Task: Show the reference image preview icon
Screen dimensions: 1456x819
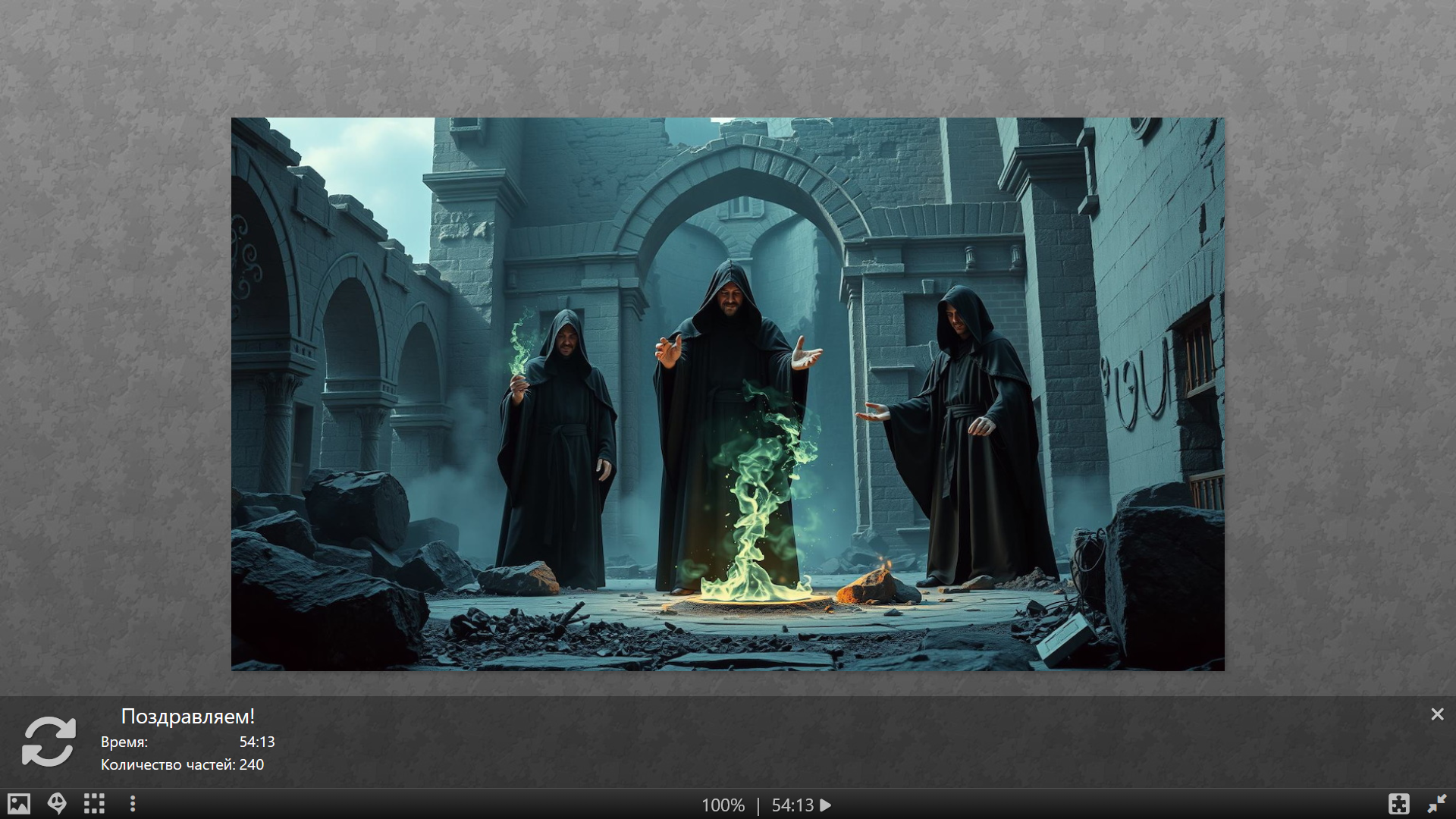Action: pos(19,804)
